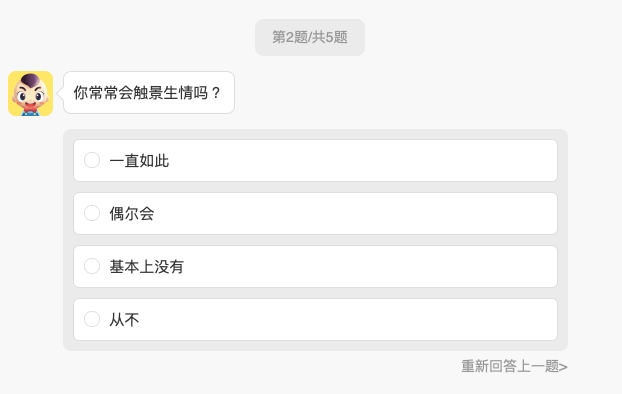Click the 第2题/共5题 progress badge
622x394 pixels.
(310, 37)
